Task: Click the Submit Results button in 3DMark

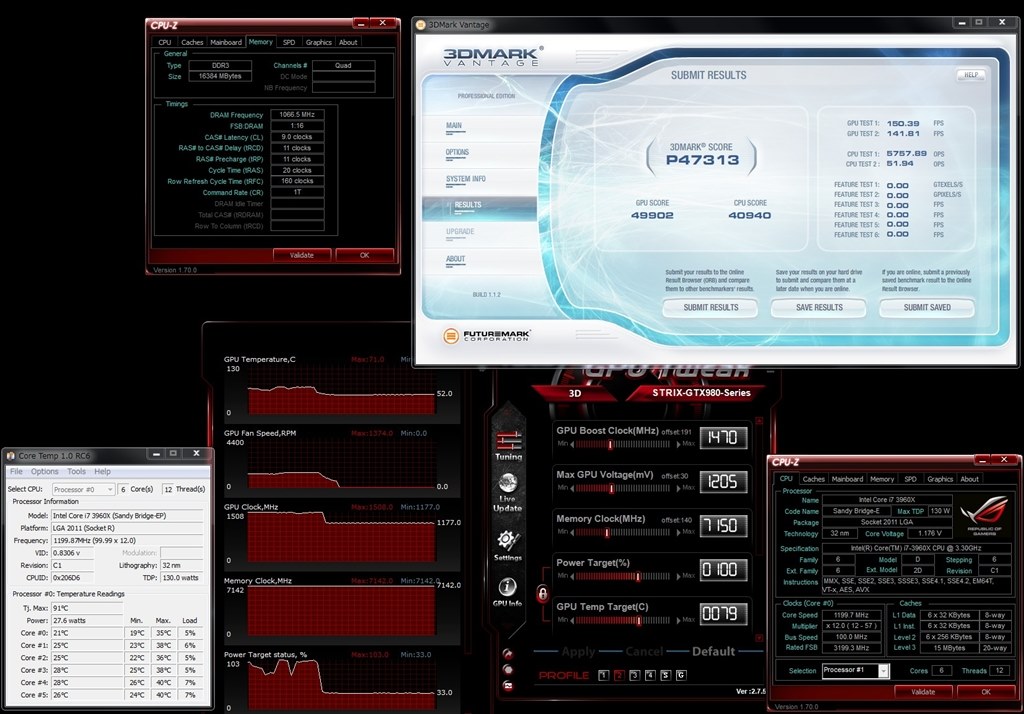Action: click(x=711, y=308)
